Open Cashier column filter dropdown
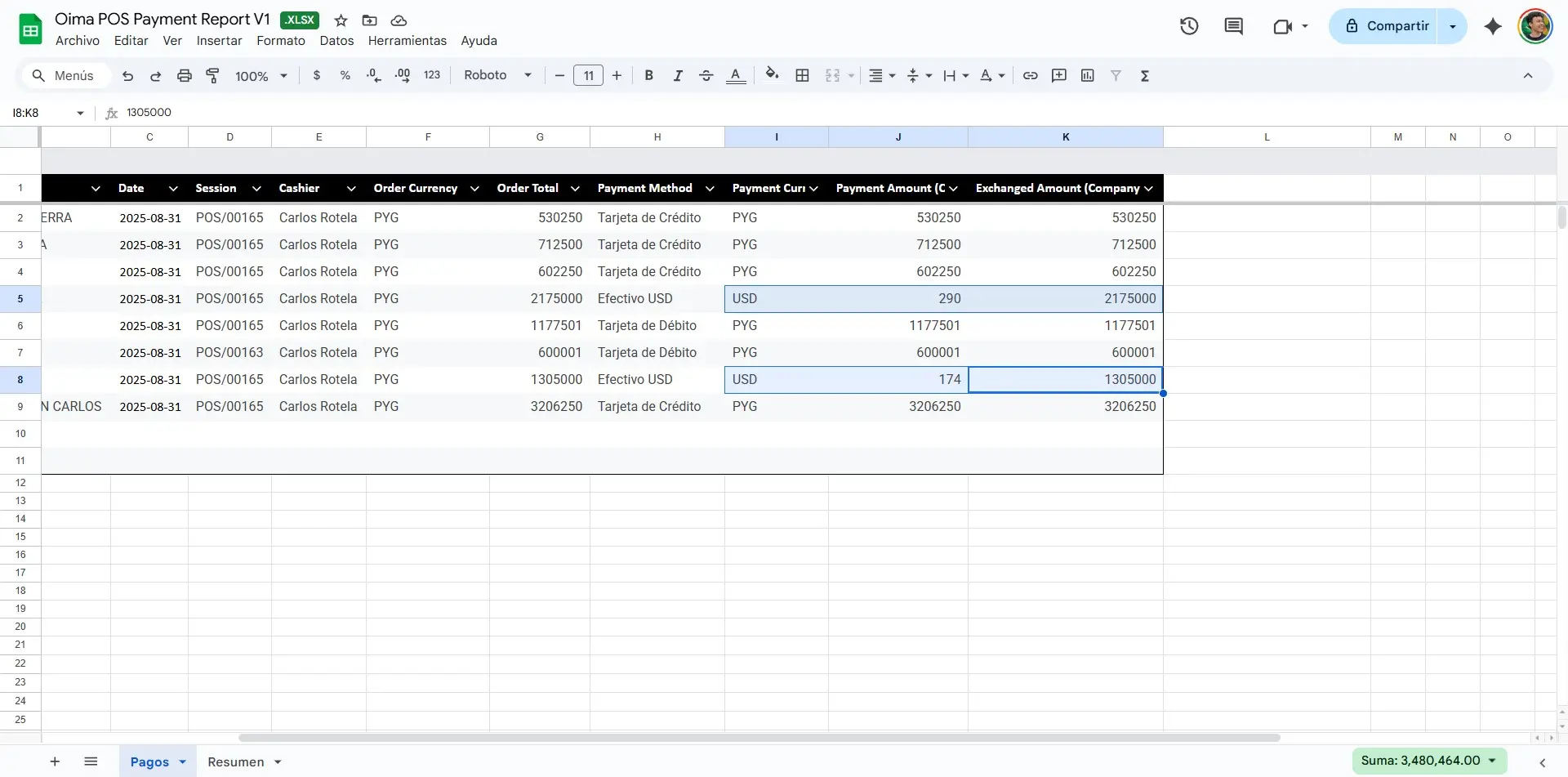The width and height of the screenshot is (1568, 777). pyautogui.click(x=351, y=189)
